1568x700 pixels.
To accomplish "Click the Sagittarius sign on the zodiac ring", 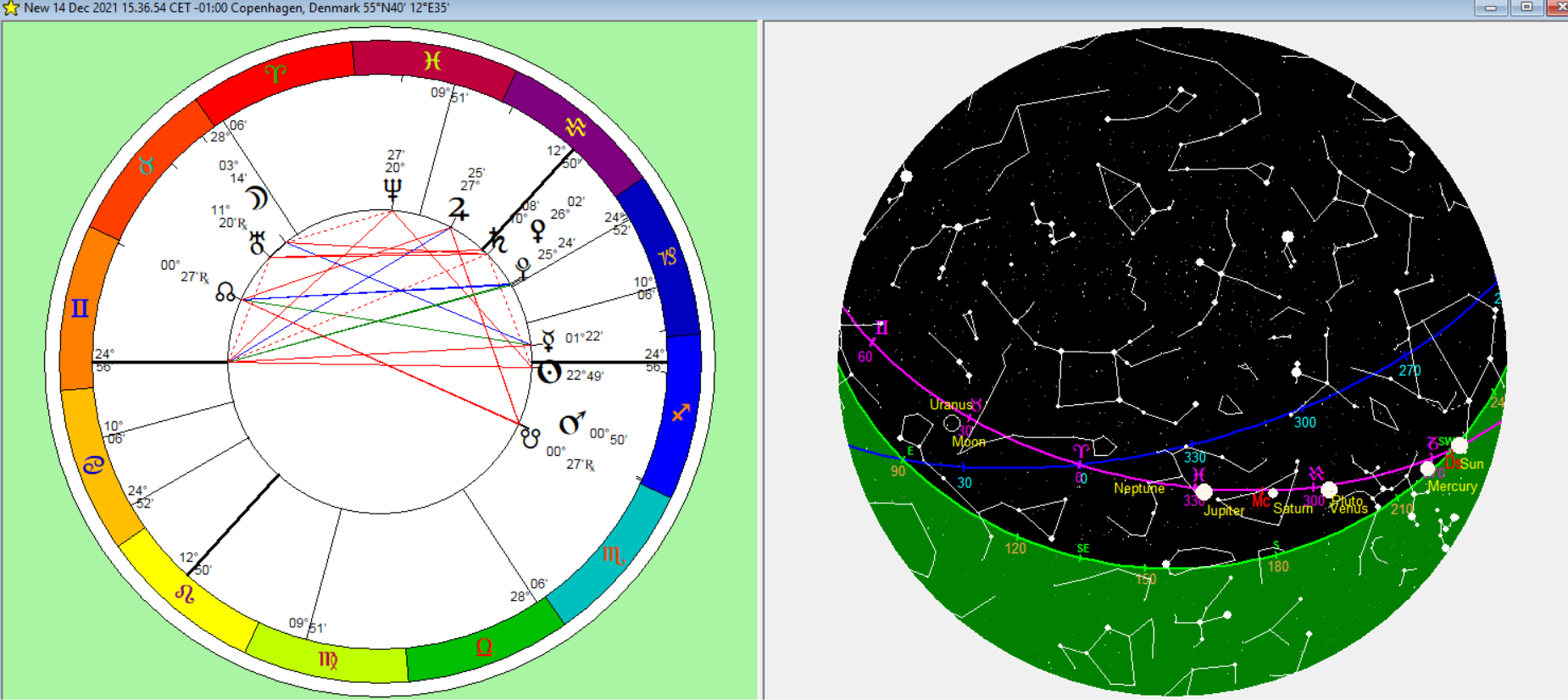I will point(680,413).
